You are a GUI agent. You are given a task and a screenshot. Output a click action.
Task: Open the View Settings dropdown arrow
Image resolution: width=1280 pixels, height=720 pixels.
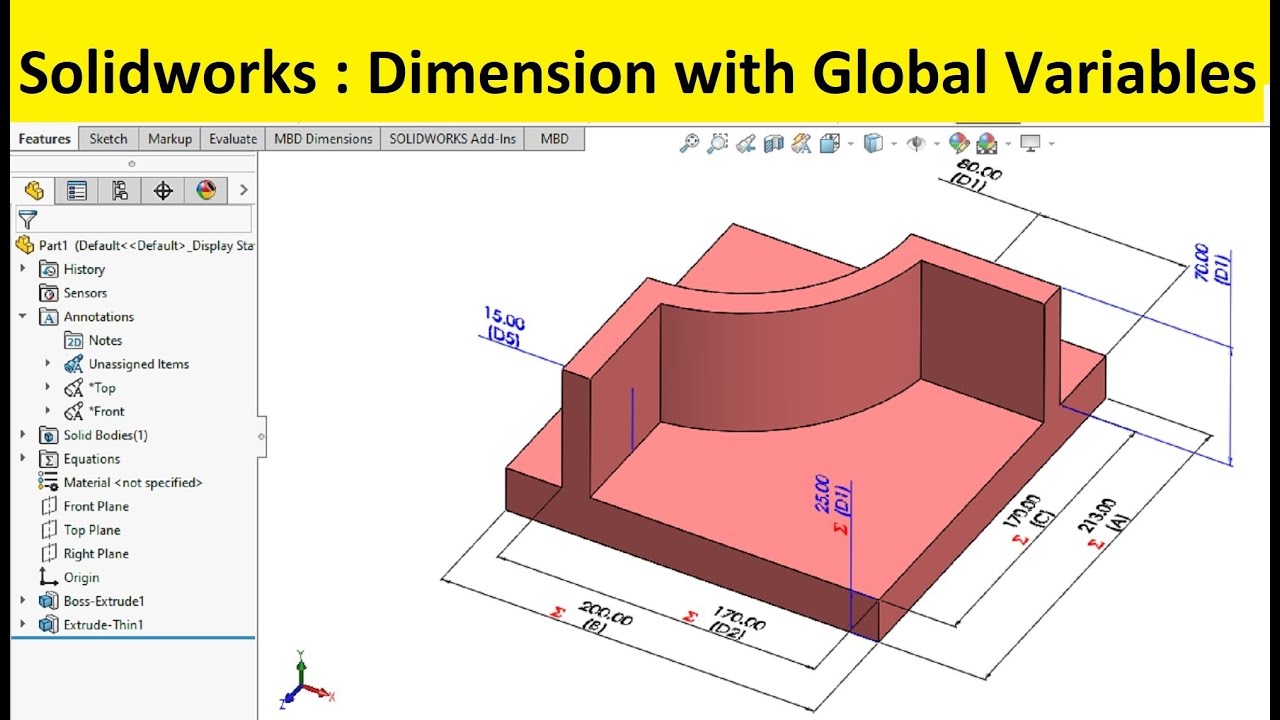click(x=1052, y=144)
